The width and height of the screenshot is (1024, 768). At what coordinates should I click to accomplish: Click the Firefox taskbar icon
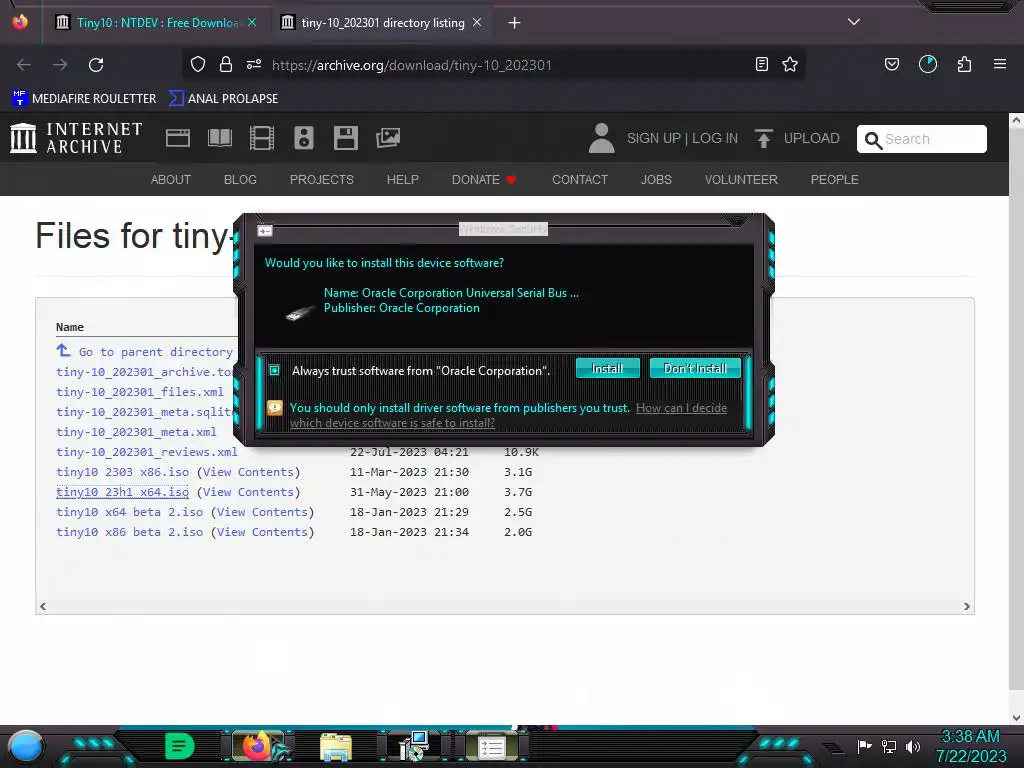257,746
